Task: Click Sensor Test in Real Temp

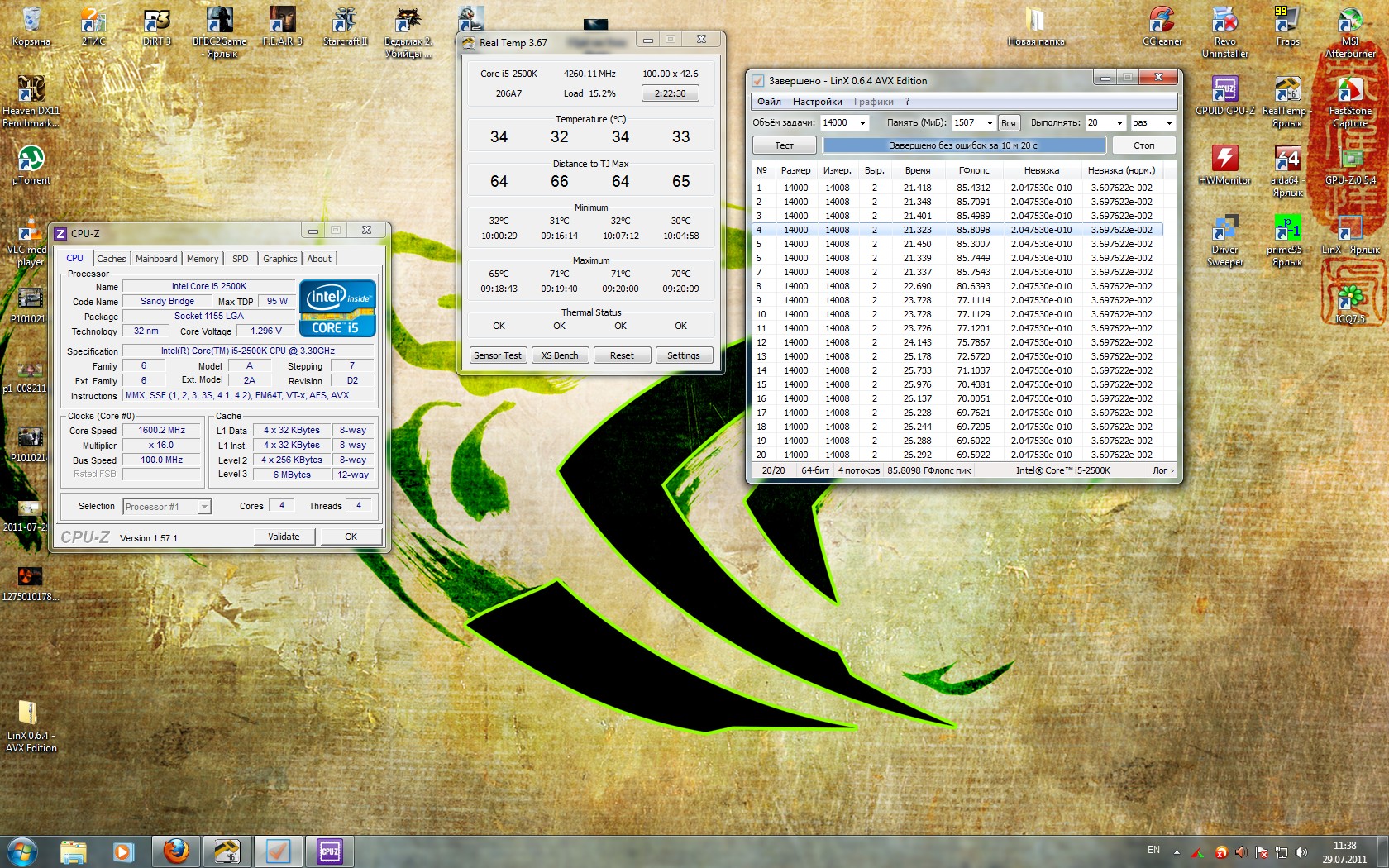Action: coord(498,355)
